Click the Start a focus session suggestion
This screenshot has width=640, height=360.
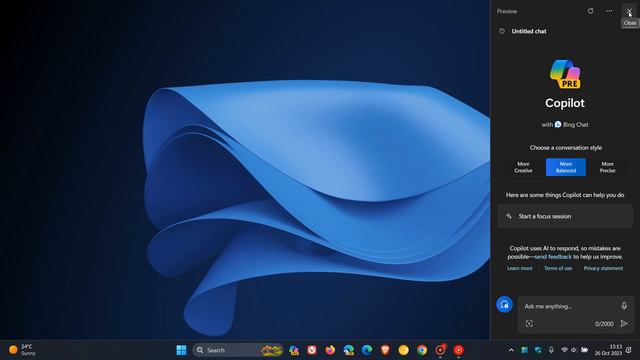click(x=565, y=216)
